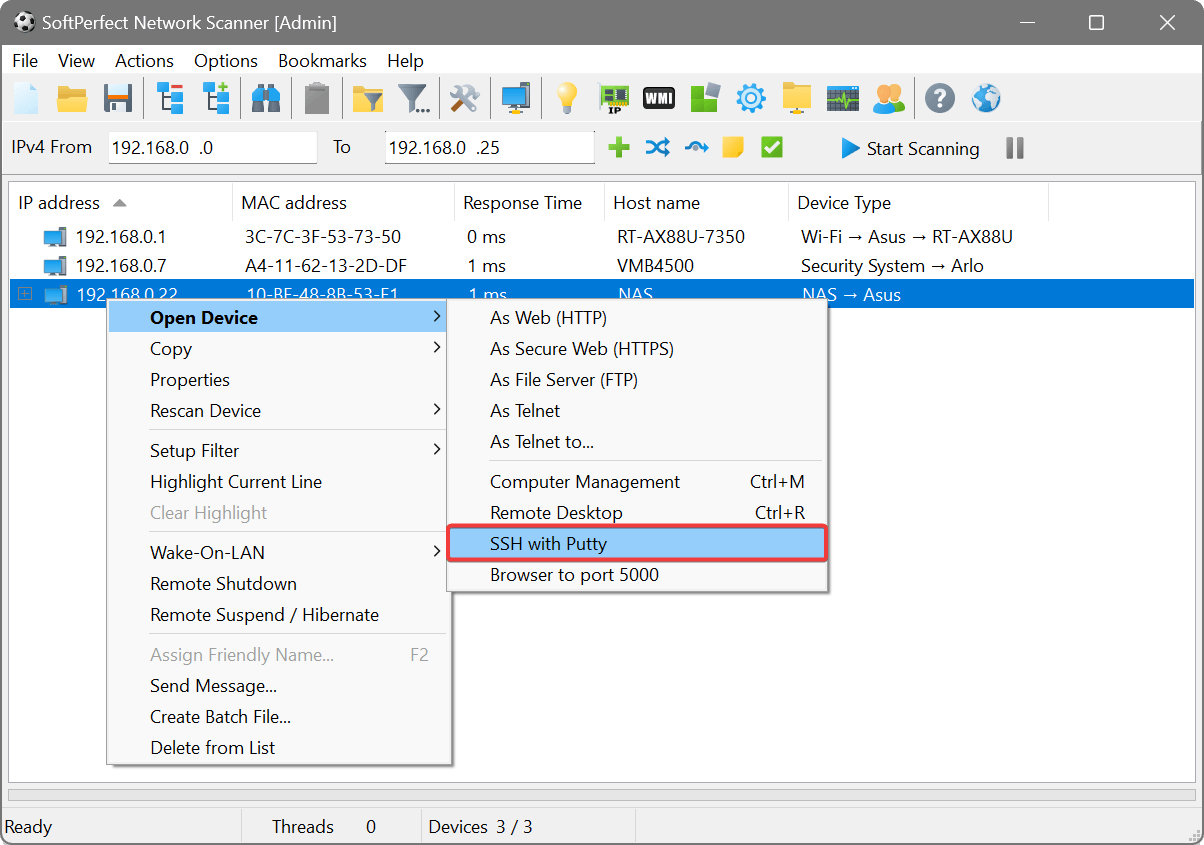This screenshot has width=1204, height=845.
Task: Expand the Rescan Device submenu
Action: [x=279, y=411]
